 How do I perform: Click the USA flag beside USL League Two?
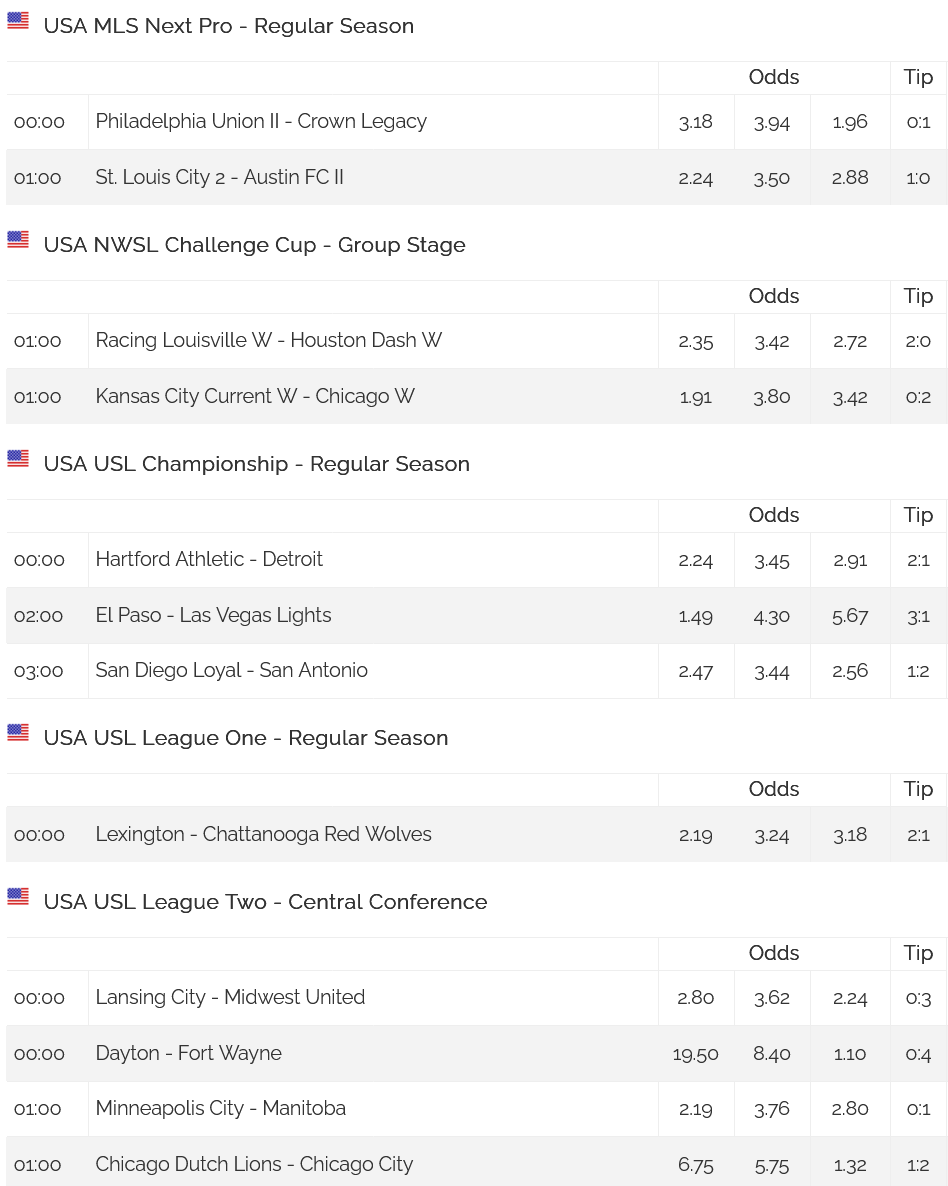tap(18, 896)
